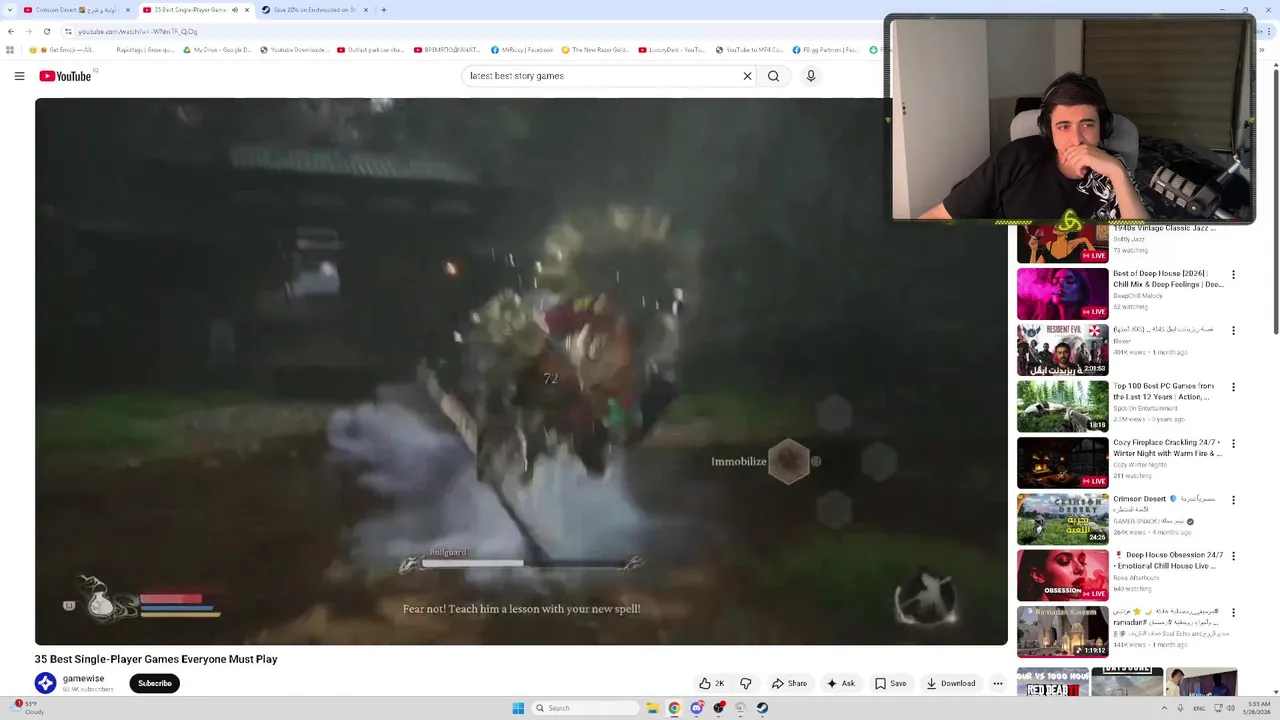Open options menu for Ramadan Kareem video
Screen dimensions: 1280x720
[1233, 612]
